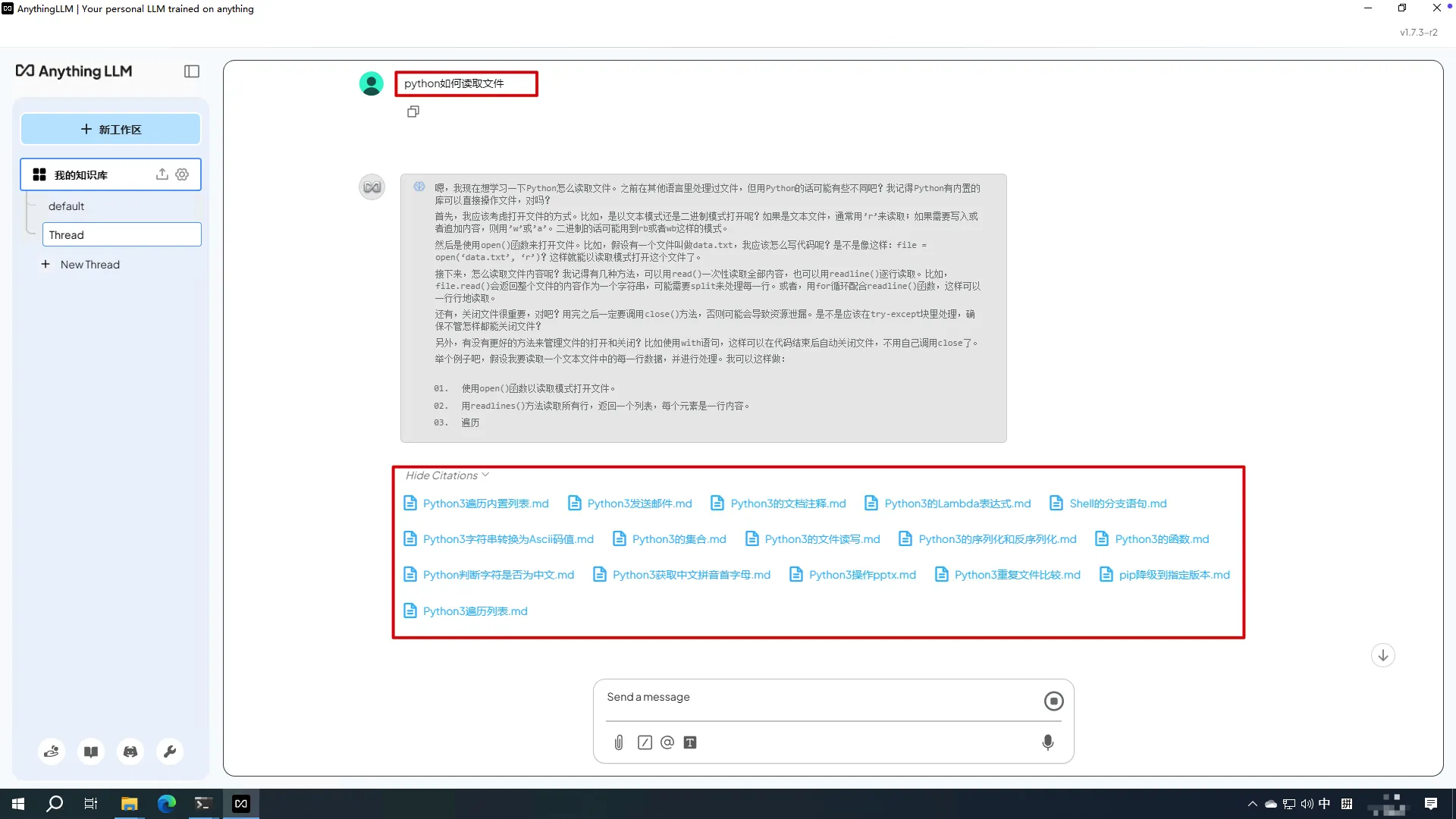This screenshot has height=819, width=1456.
Task: Copy the user message text
Action: click(x=413, y=111)
